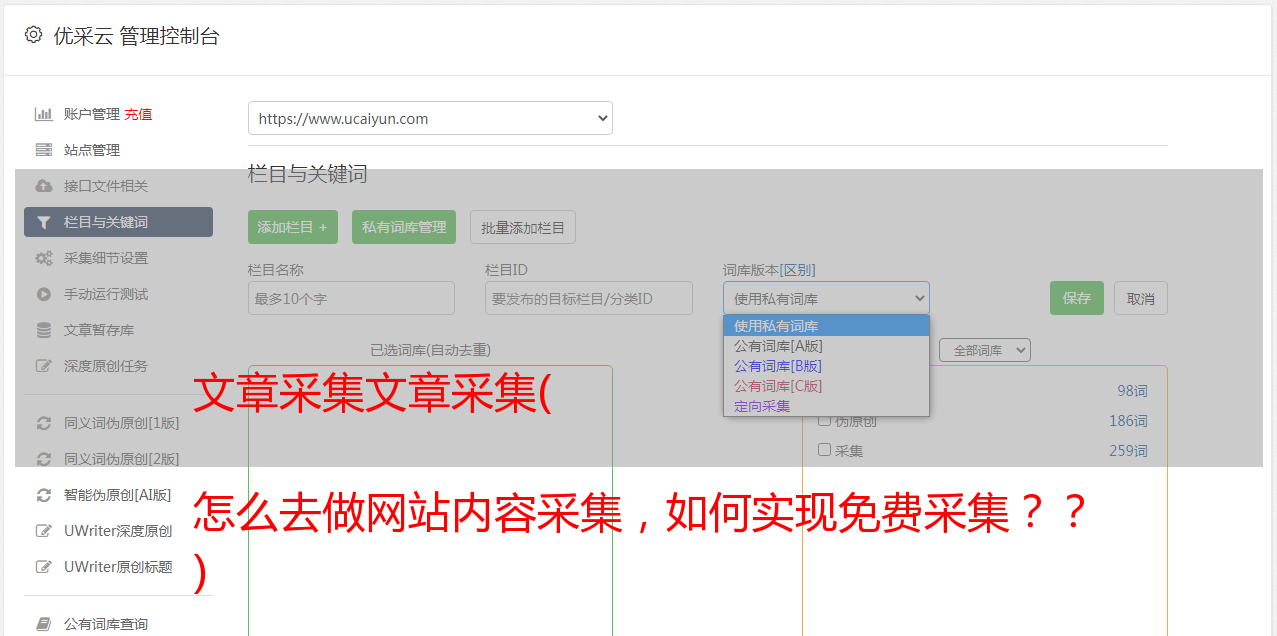Click the 取消 button
1277x636 pixels.
(x=1141, y=298)
